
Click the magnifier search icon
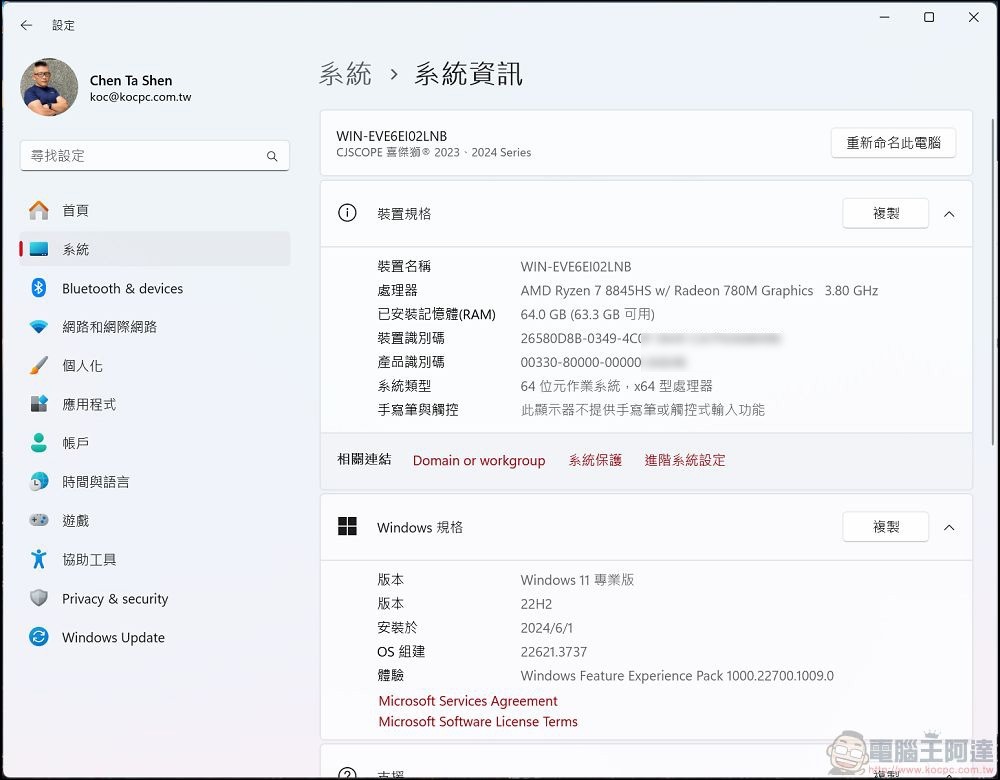click(272, 156)
